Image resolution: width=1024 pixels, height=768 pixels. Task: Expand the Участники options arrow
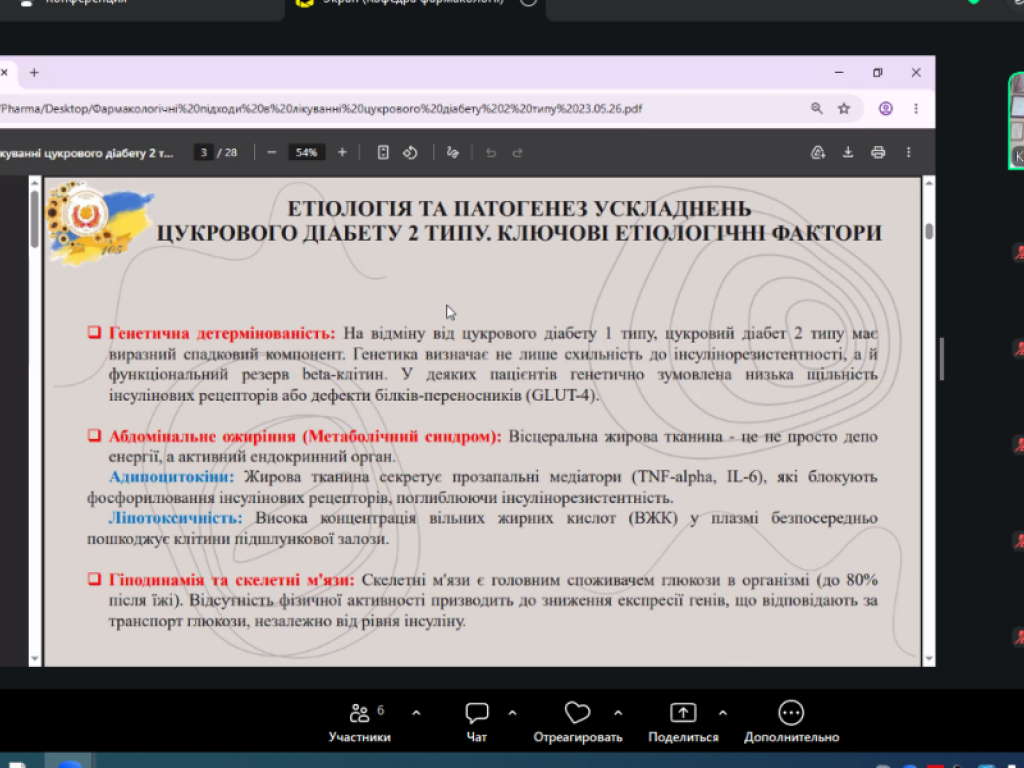click(416, 712)
